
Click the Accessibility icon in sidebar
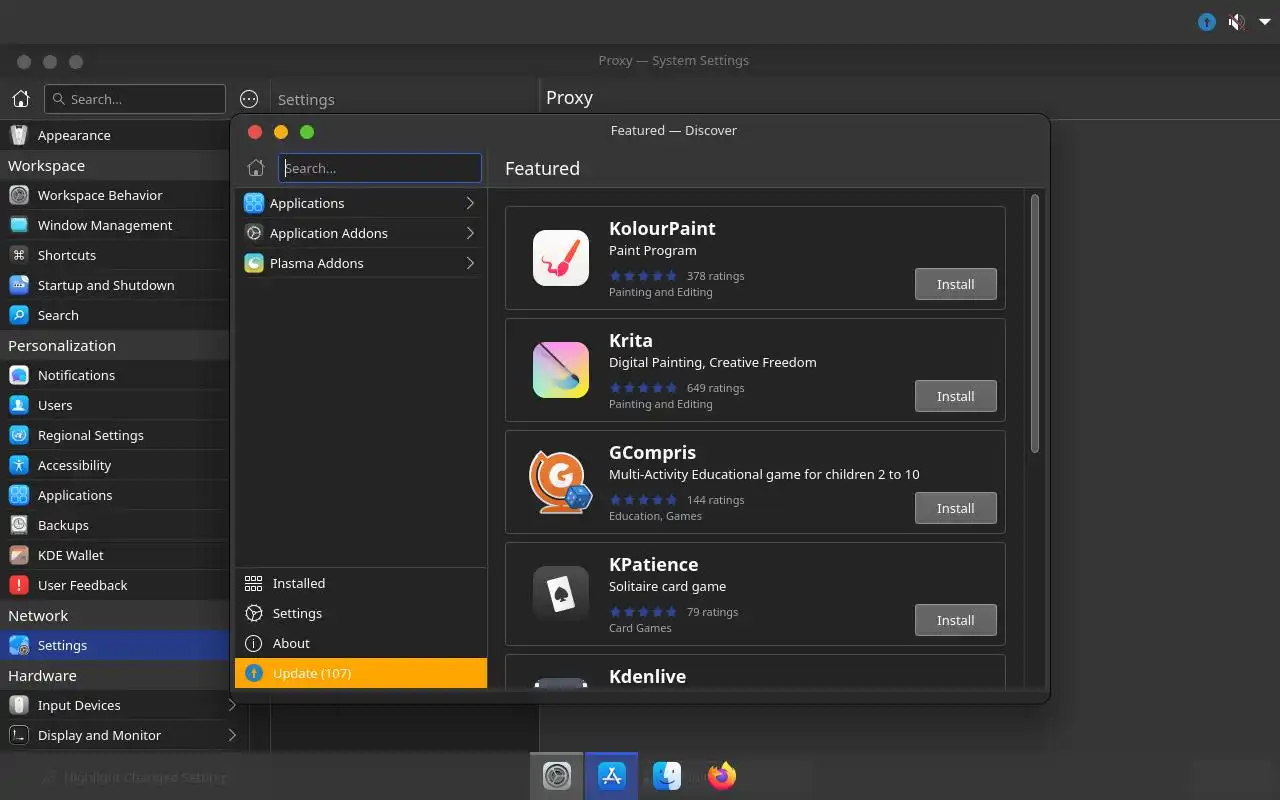point(19,465)
